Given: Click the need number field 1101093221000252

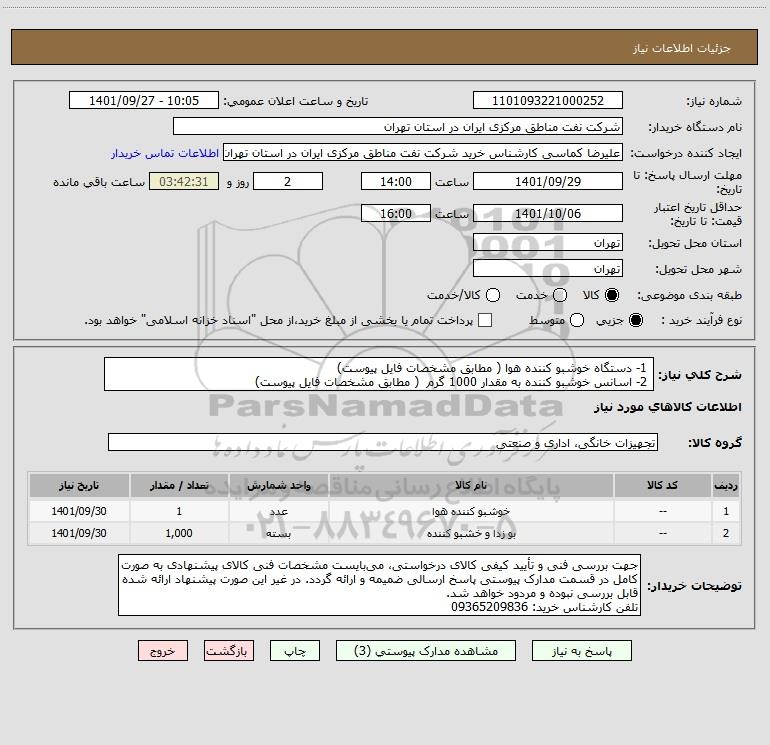Looking at the screenshot, I should click(548, 100).
